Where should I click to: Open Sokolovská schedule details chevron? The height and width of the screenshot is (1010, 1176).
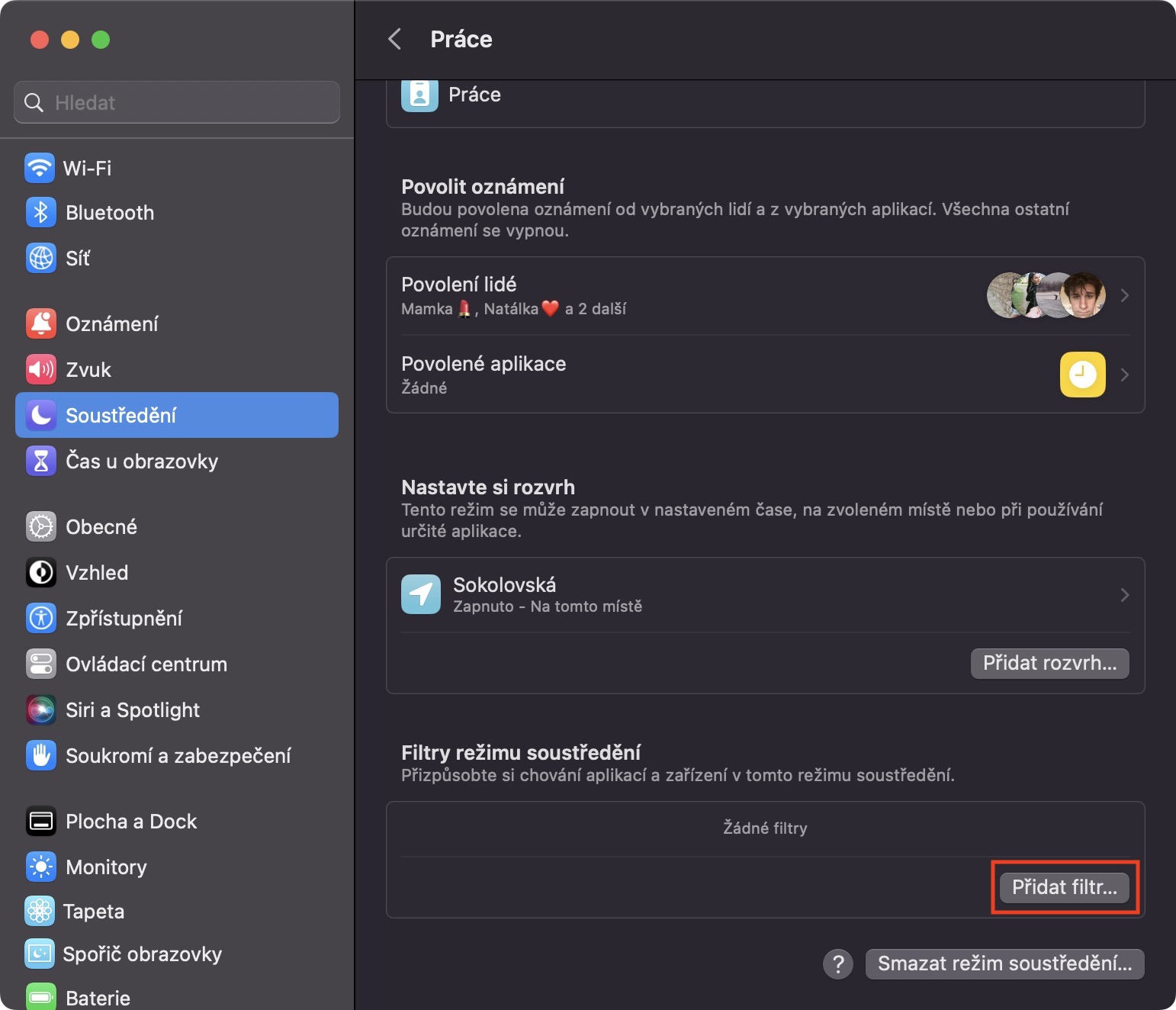(x=1124, y=594)
